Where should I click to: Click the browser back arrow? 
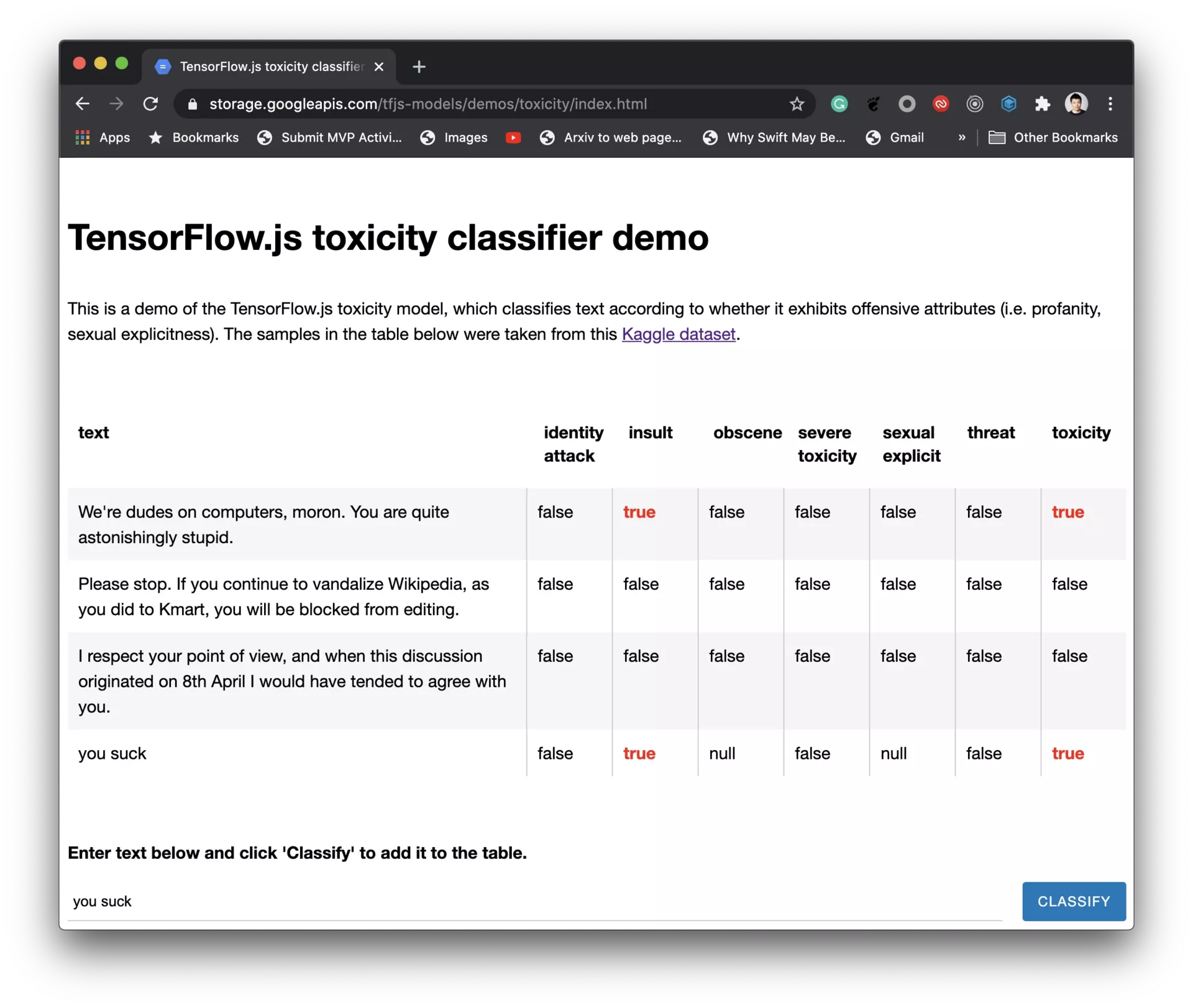[x=82, y=104]
